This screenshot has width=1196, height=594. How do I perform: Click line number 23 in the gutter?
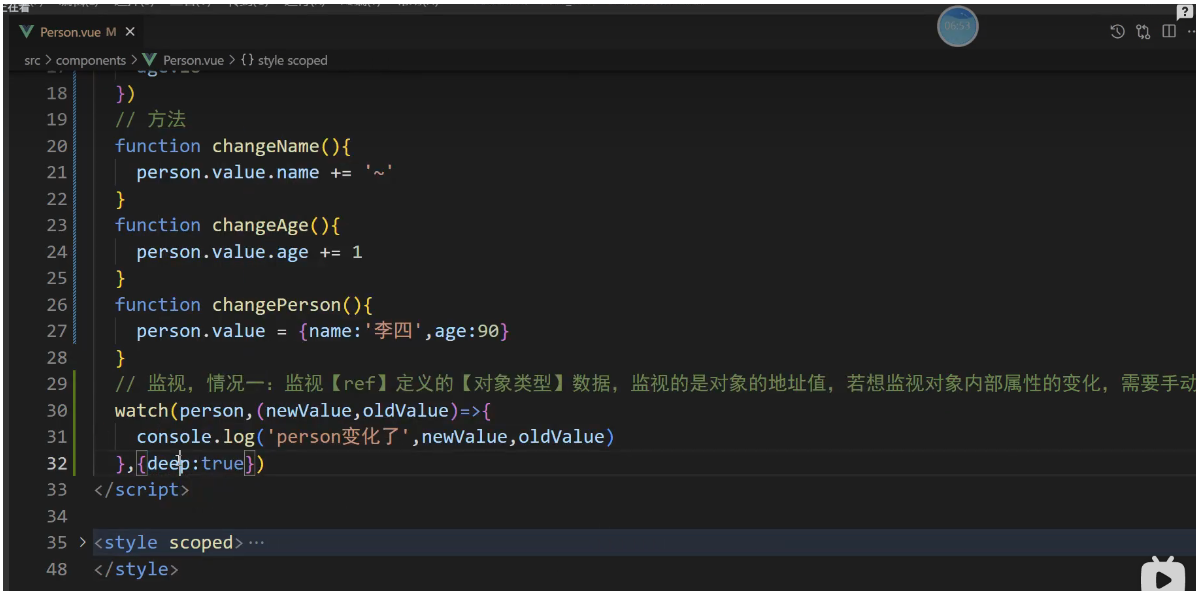(56, 225)
